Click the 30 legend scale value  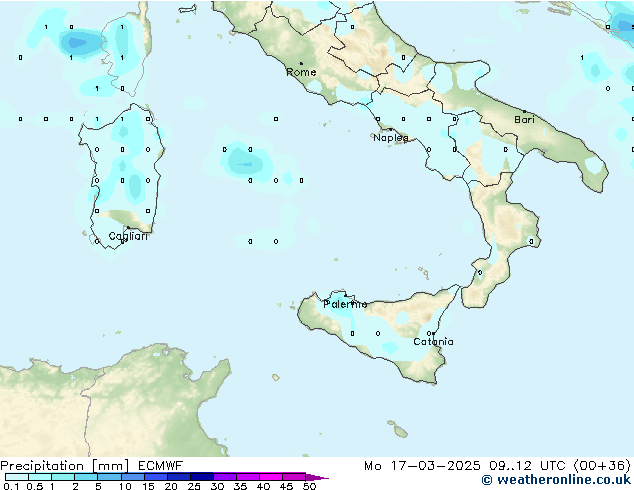[x=217, y=486]
